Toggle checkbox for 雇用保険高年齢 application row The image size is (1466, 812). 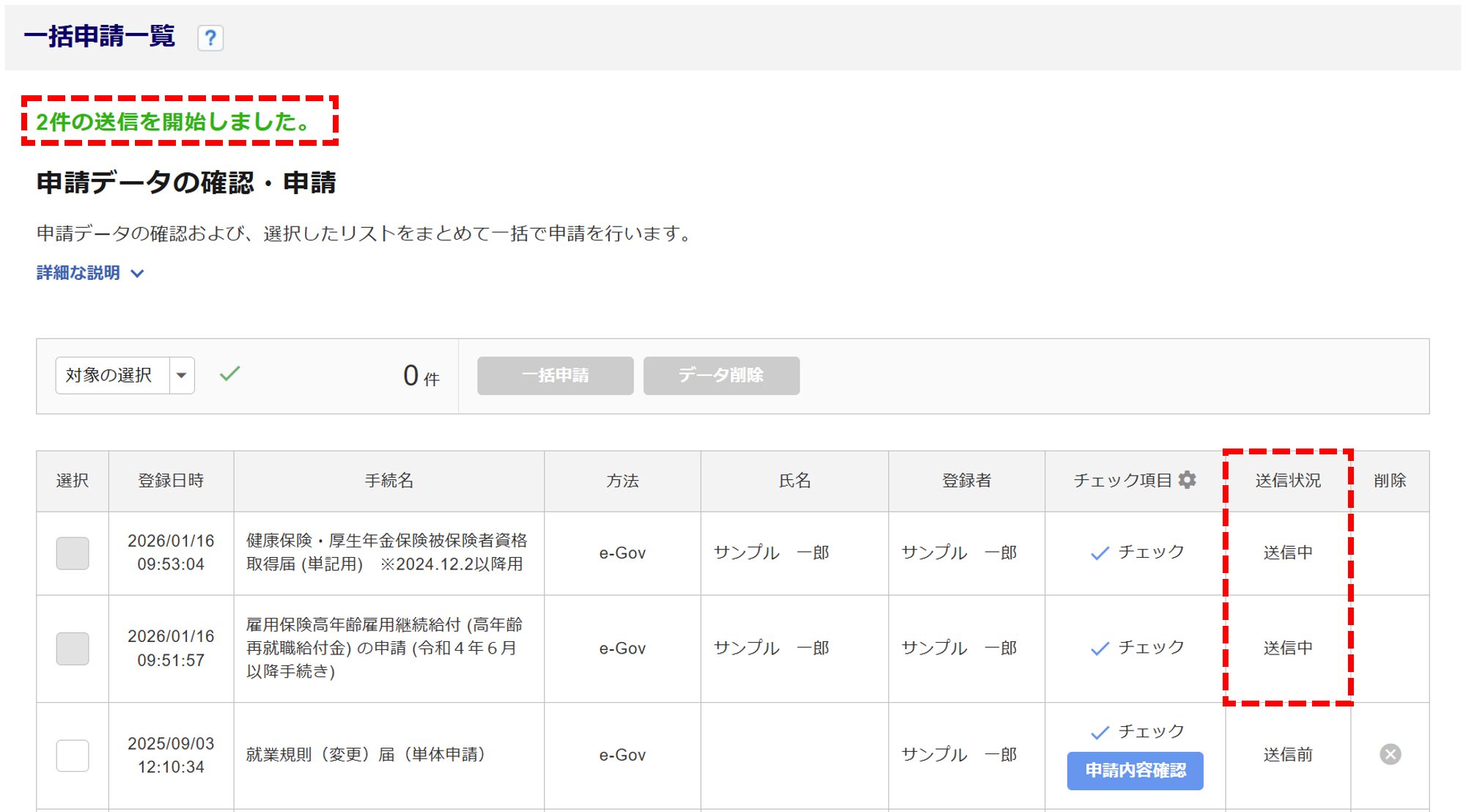[73, 649]
